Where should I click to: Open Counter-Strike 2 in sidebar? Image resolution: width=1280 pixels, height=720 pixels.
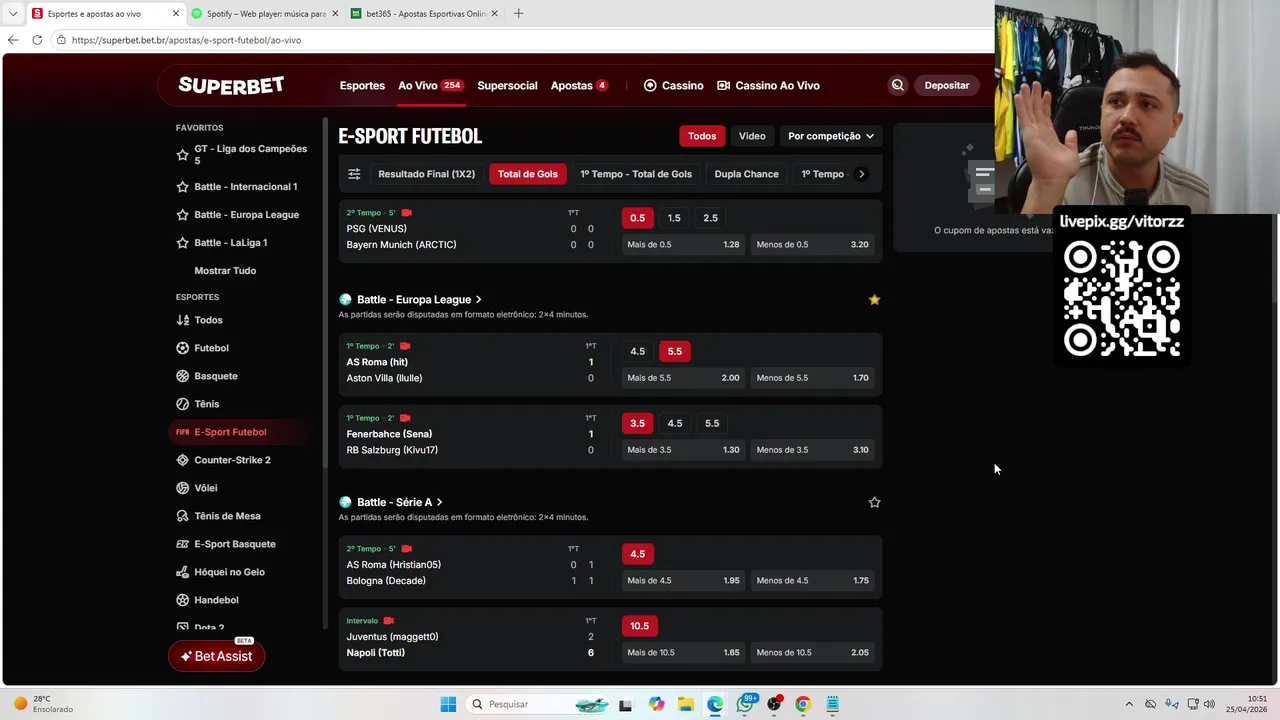click(x=223, y=460)
